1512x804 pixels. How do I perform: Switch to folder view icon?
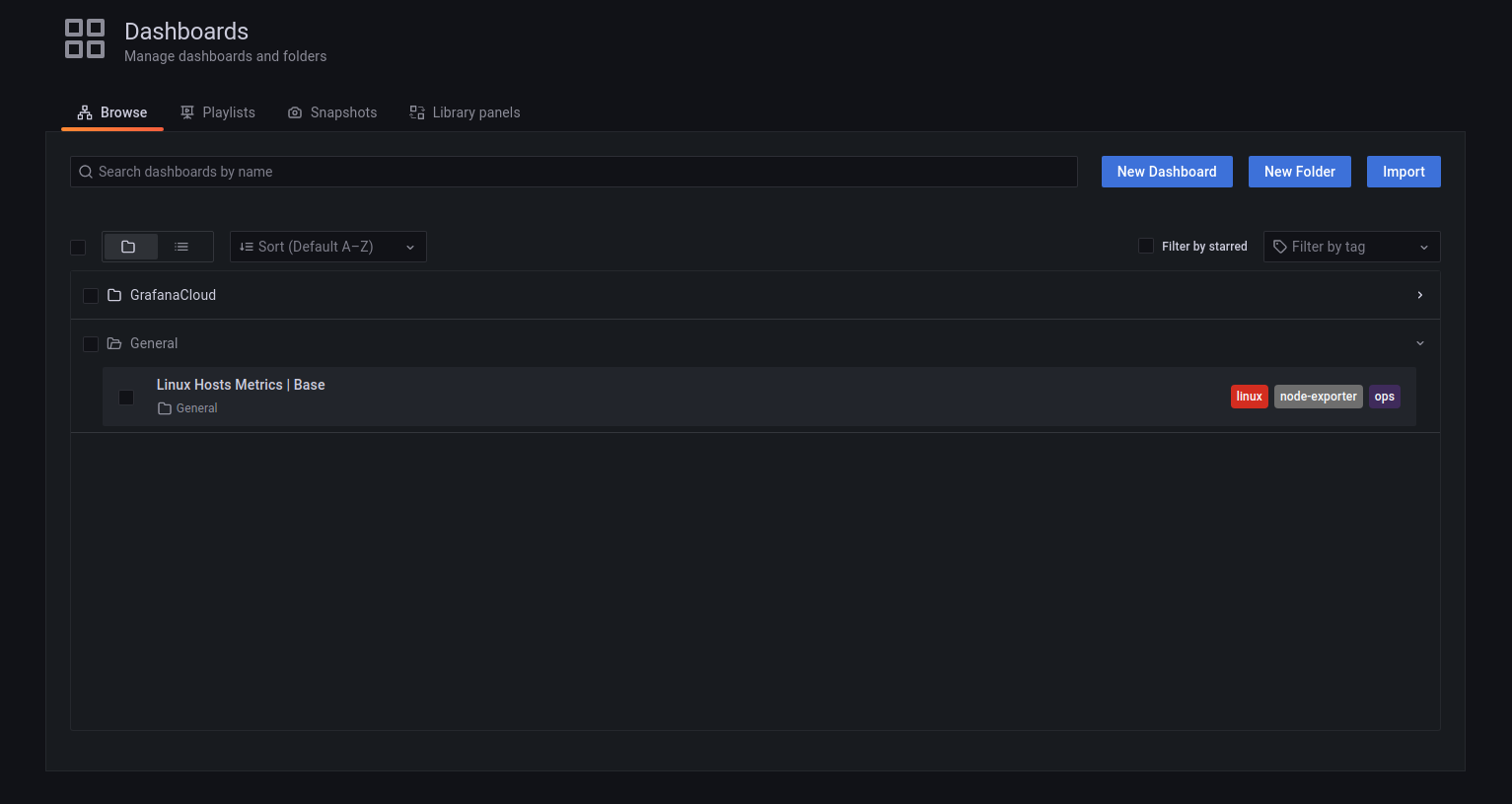[x=129, y=247]
